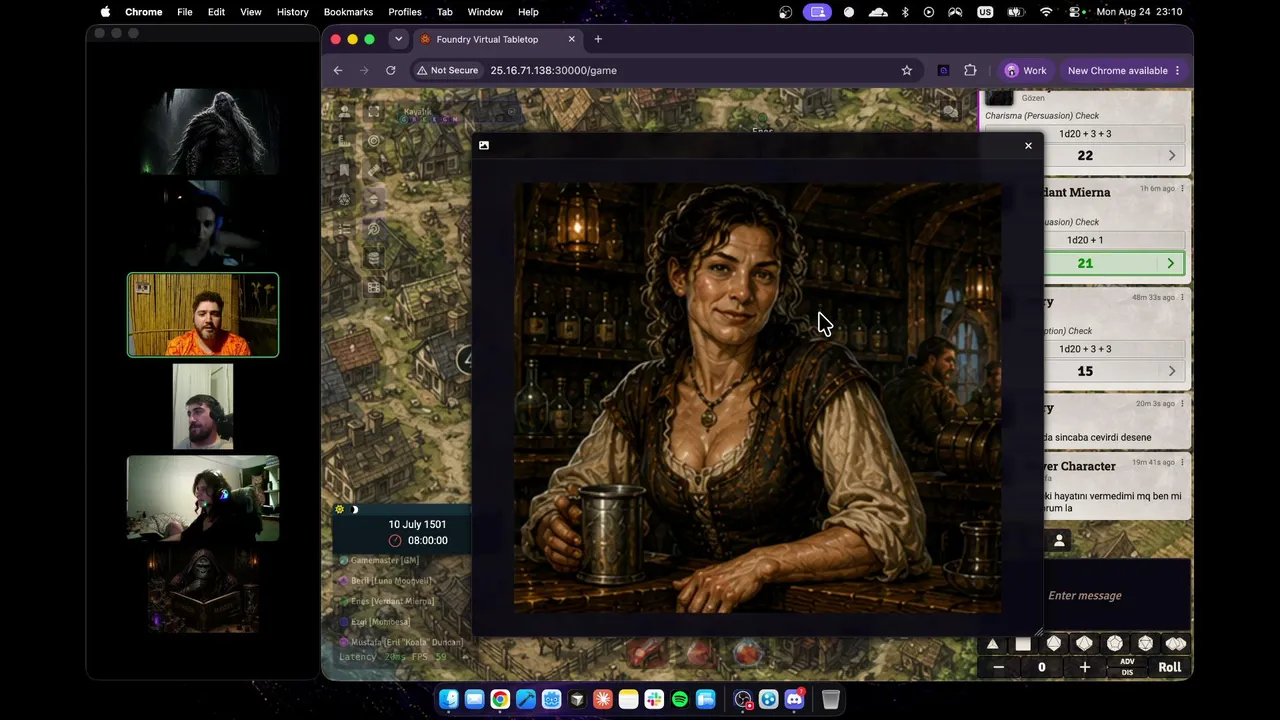Pick the circular target tool

[x=374, y=141]
